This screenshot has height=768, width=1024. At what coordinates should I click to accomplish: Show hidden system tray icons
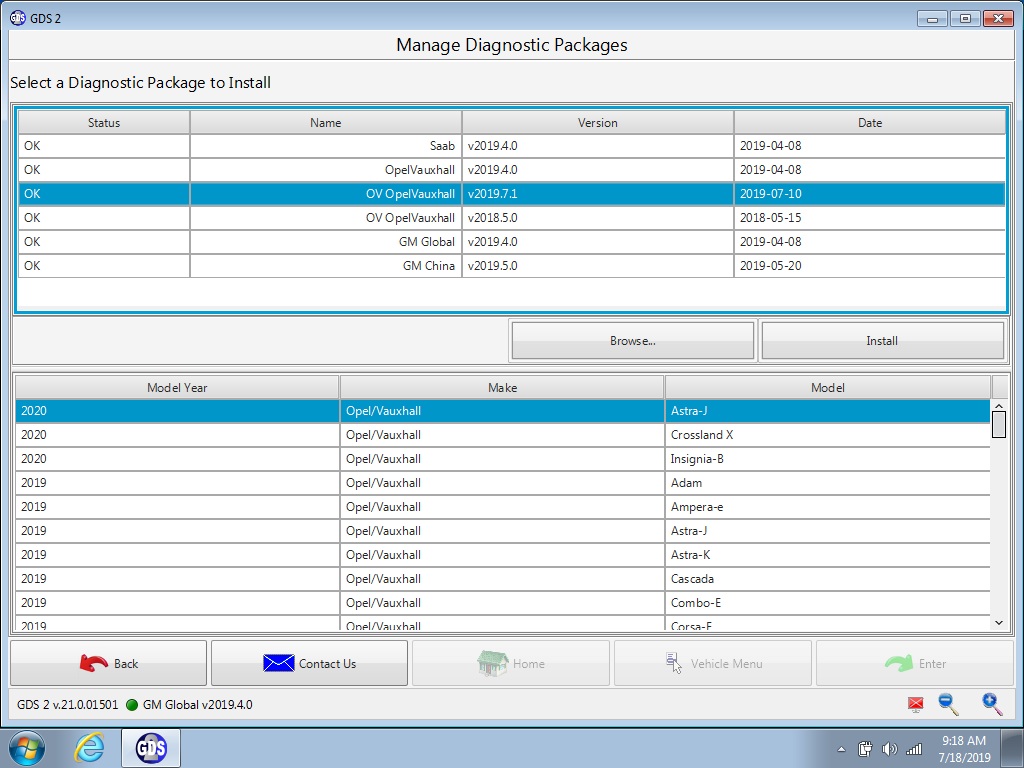click(841, 749)
